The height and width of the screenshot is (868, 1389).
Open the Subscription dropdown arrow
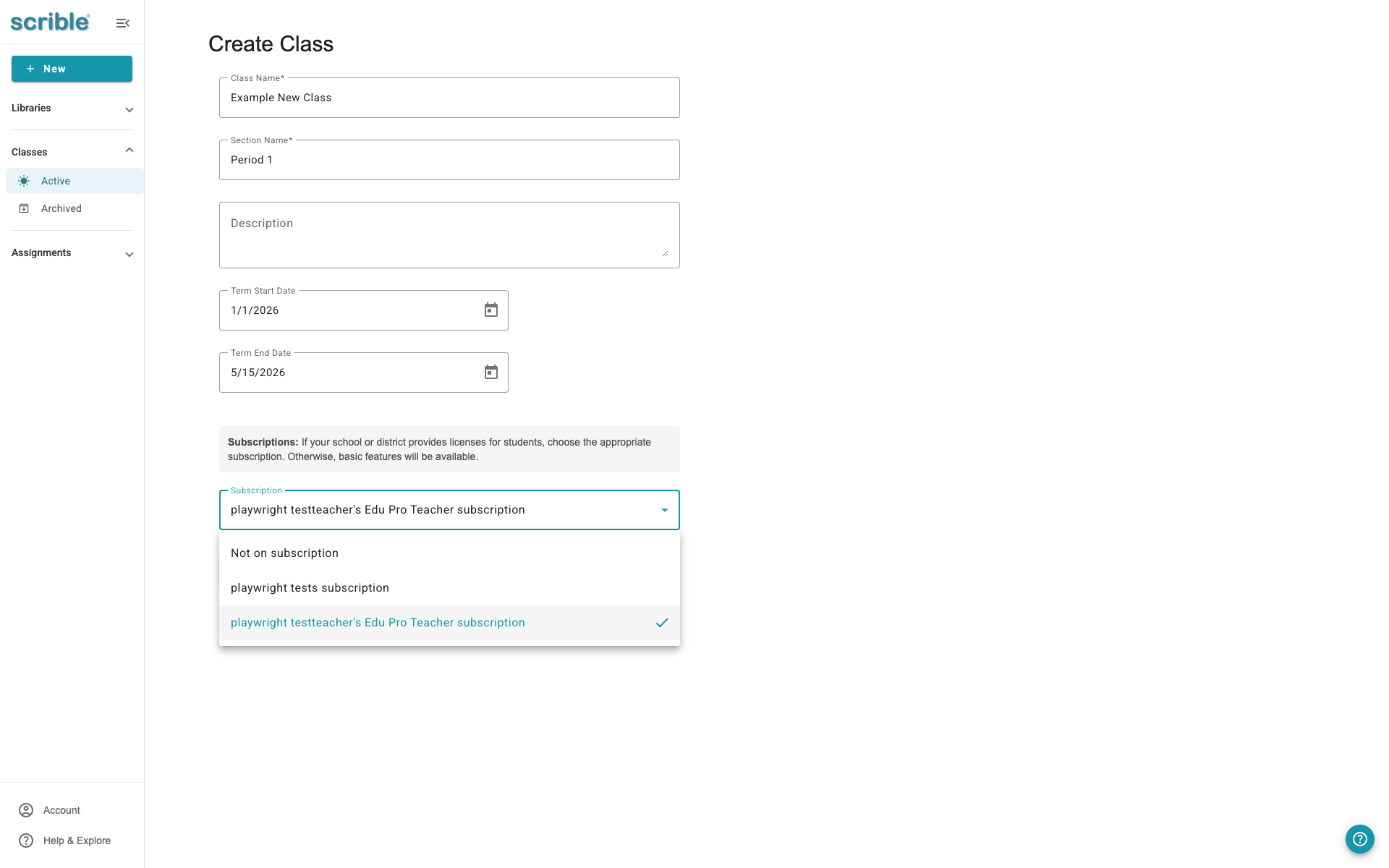664,510
